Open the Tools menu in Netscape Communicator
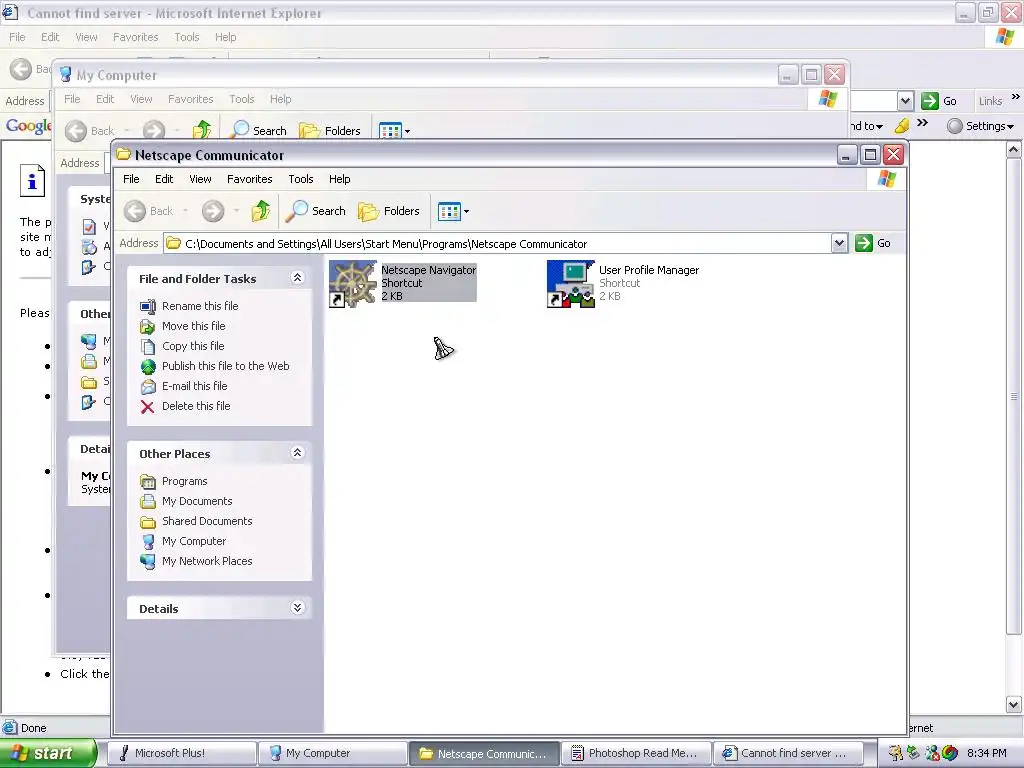This screenshot has width=1024, height=768. 301,179
